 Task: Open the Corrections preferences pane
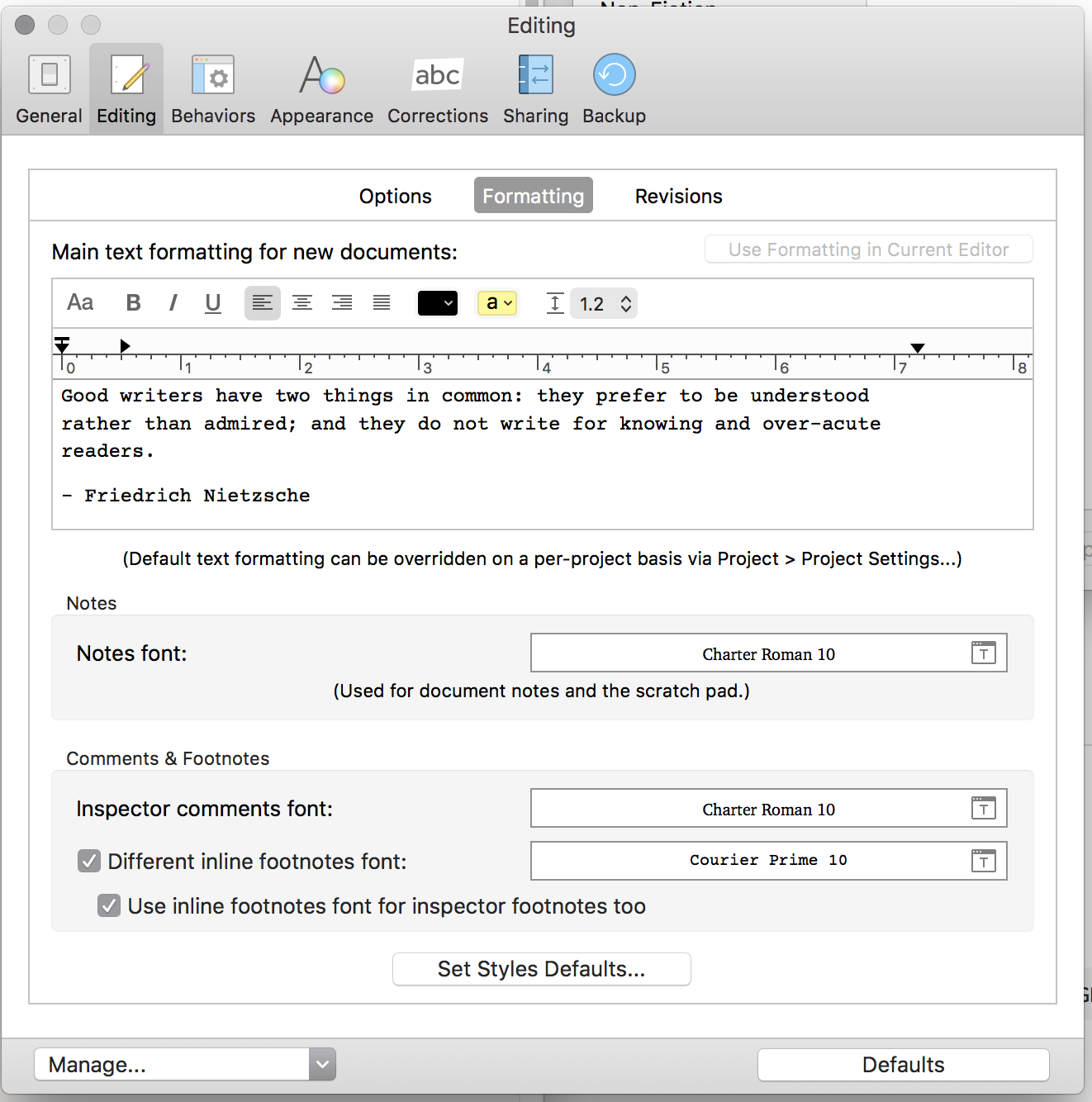438,89
